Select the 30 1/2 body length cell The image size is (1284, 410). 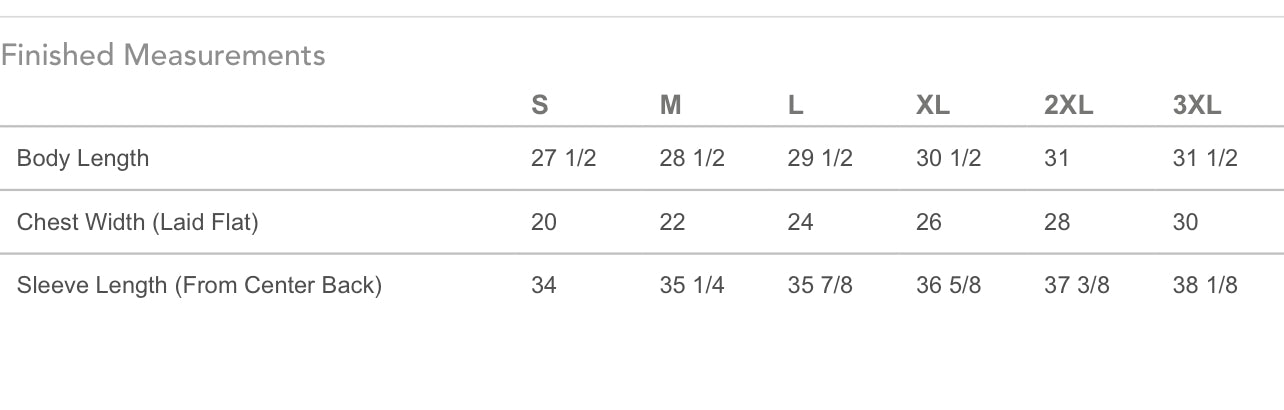pos(948,158)
